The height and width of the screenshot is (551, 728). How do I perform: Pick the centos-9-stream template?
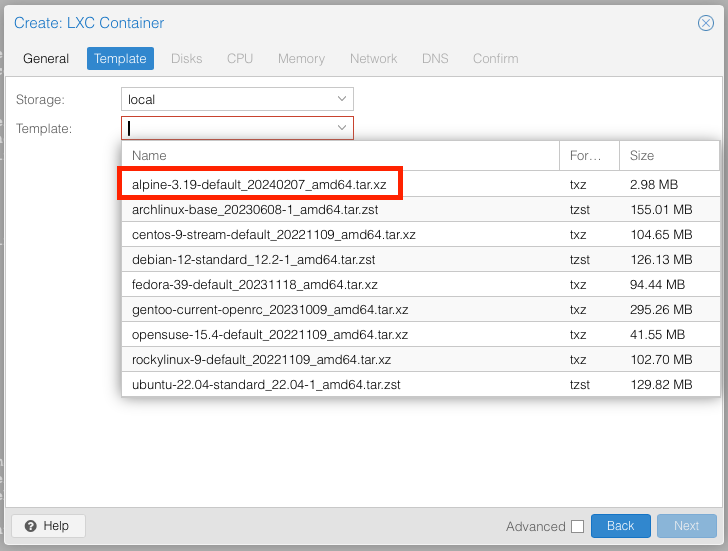coord(273,235)
